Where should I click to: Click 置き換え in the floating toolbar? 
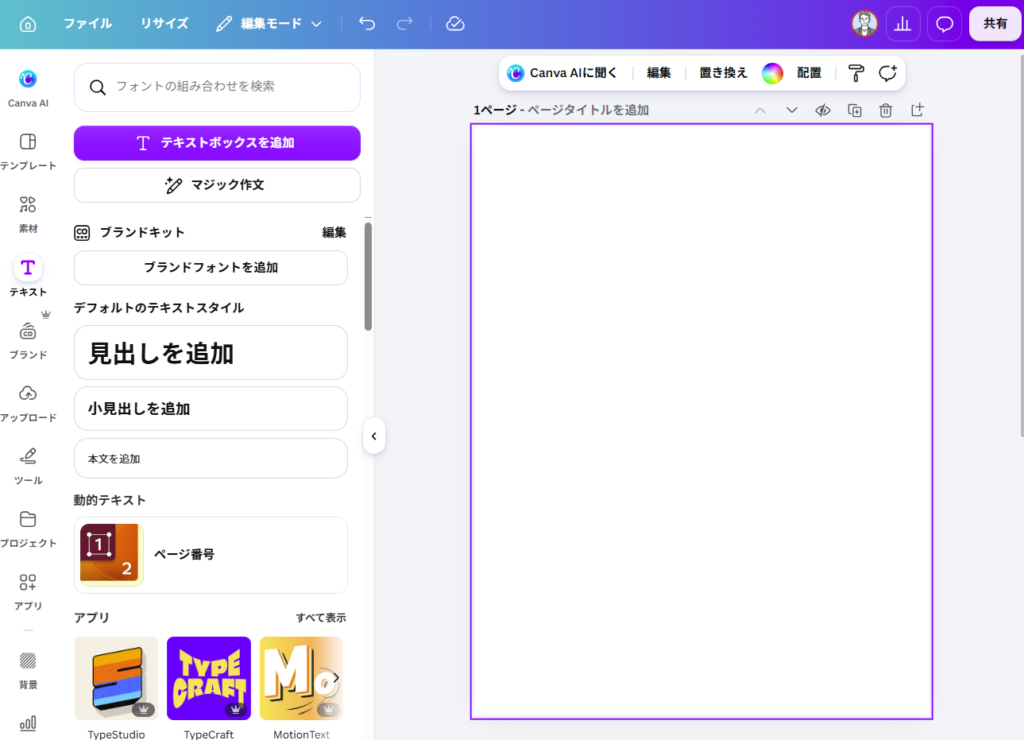point(723,72)
